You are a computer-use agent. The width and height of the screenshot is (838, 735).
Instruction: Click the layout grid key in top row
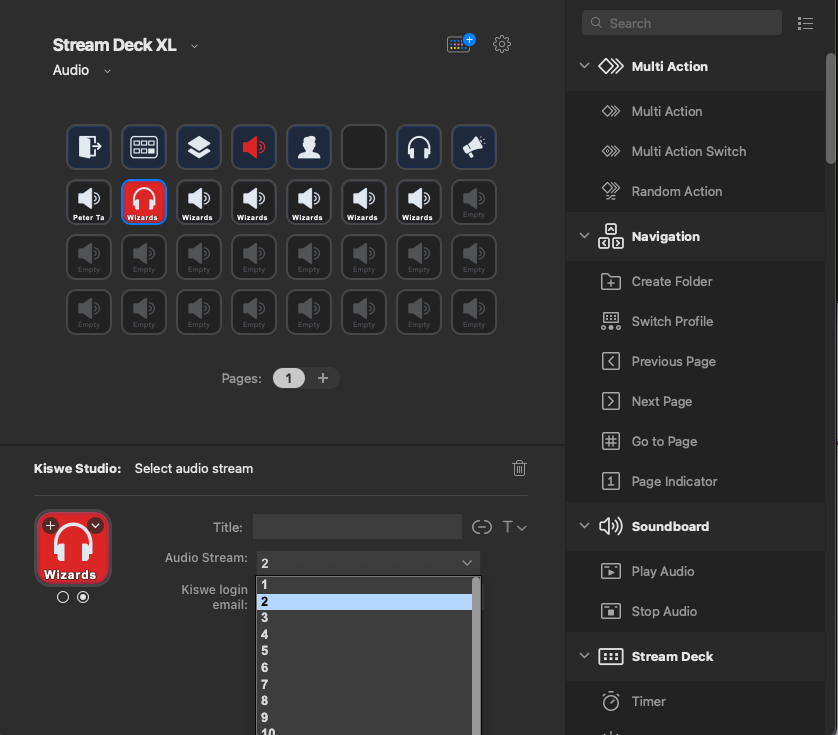[x=144, y=147]
